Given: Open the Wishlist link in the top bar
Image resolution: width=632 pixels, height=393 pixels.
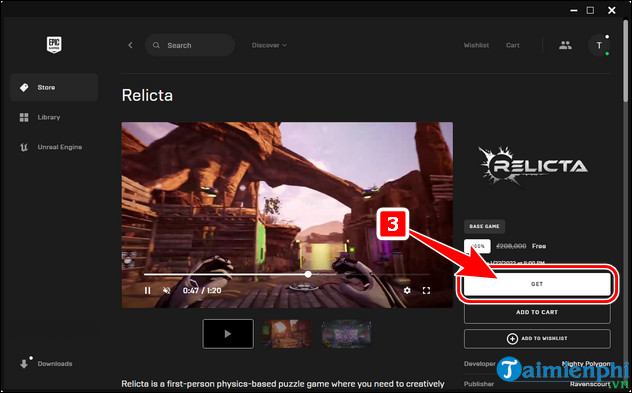Looking at the screenshot, I should click(476, 45).
